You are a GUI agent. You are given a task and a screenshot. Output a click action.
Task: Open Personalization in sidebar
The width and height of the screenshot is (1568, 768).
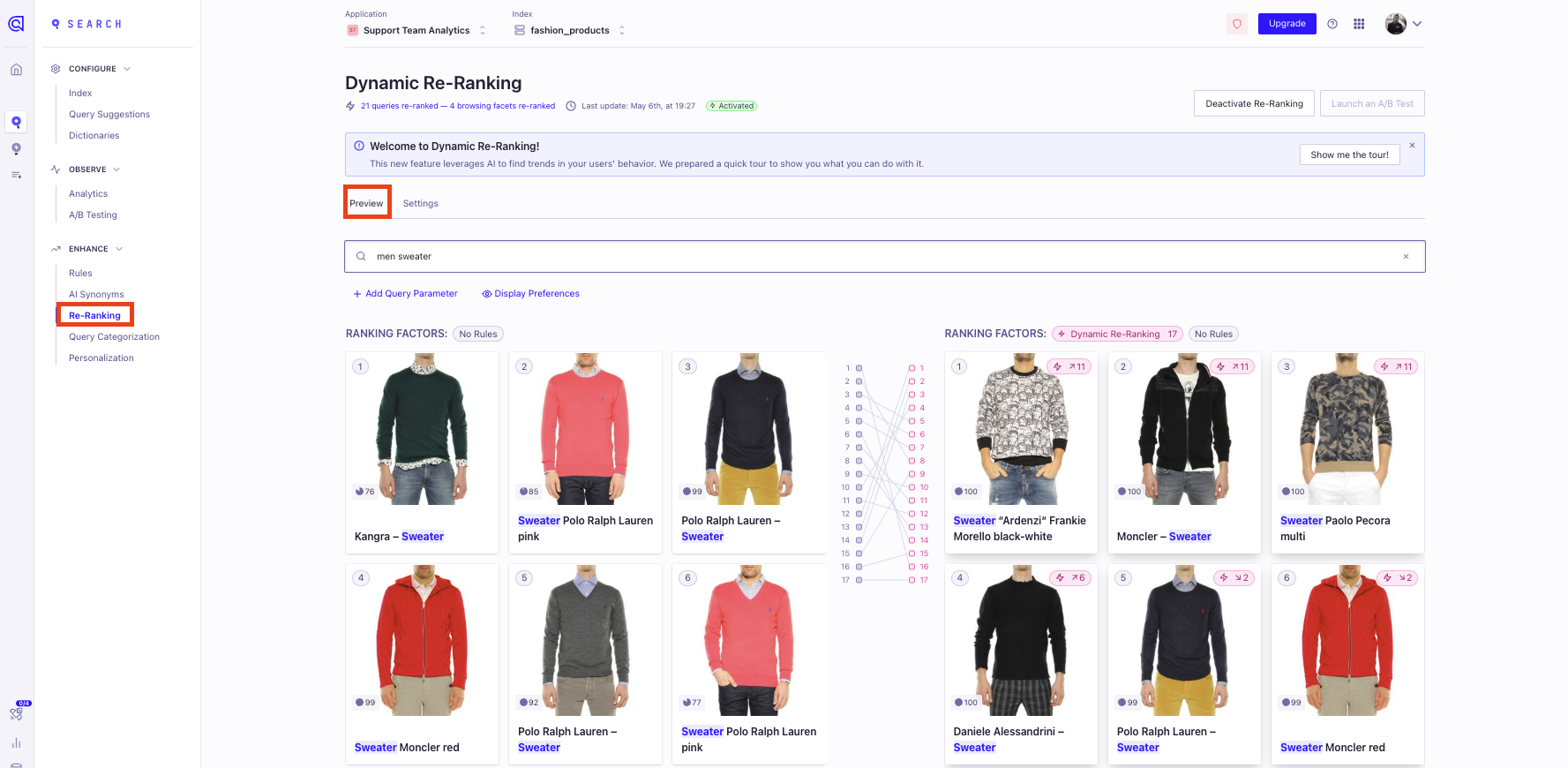[x=101, y=358]
